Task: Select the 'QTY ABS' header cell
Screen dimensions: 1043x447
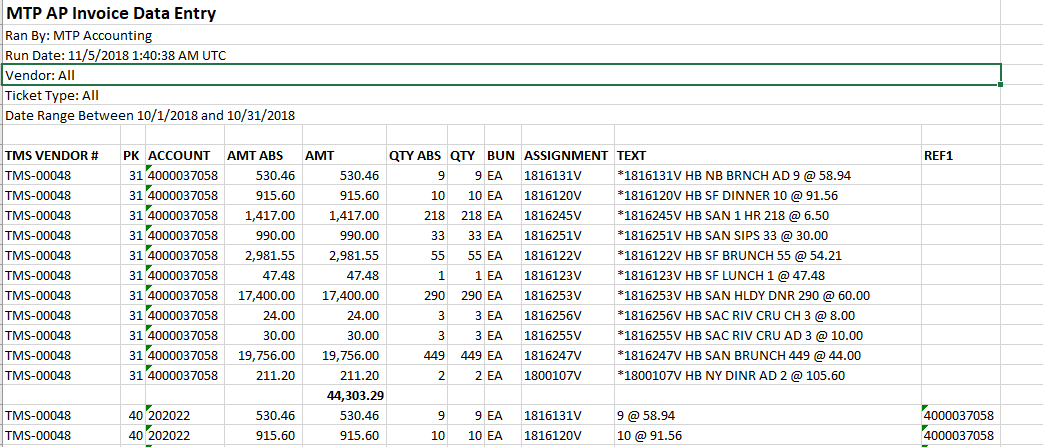Action: coord(414,155)
